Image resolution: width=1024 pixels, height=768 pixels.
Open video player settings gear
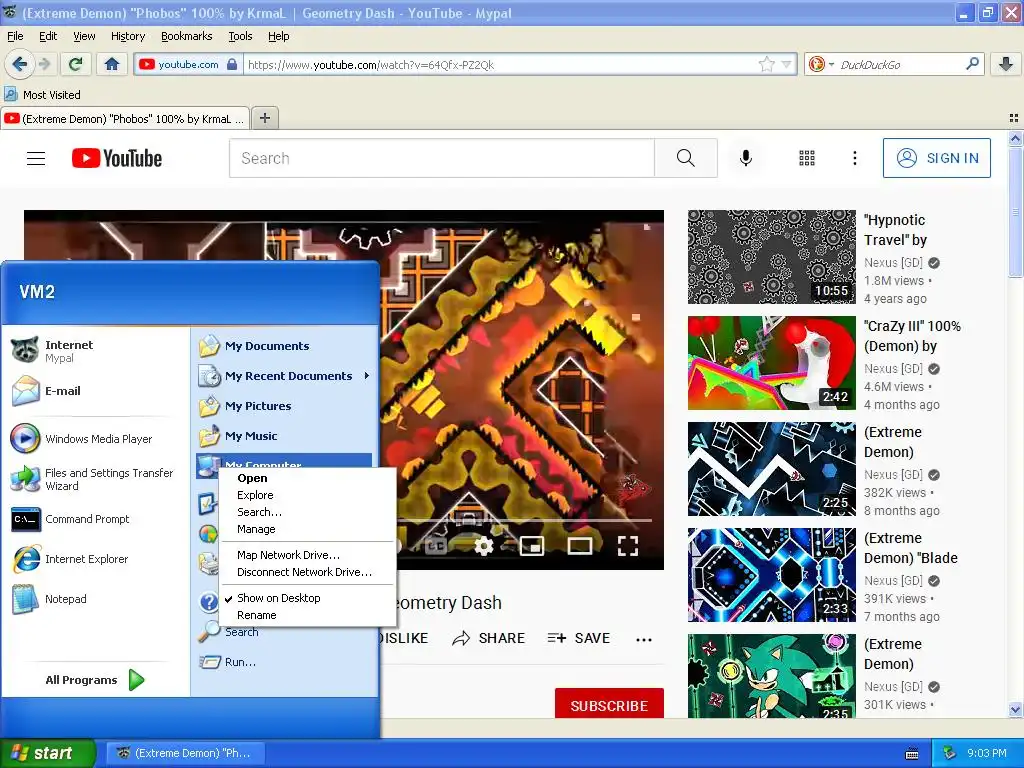coord(483,545)
